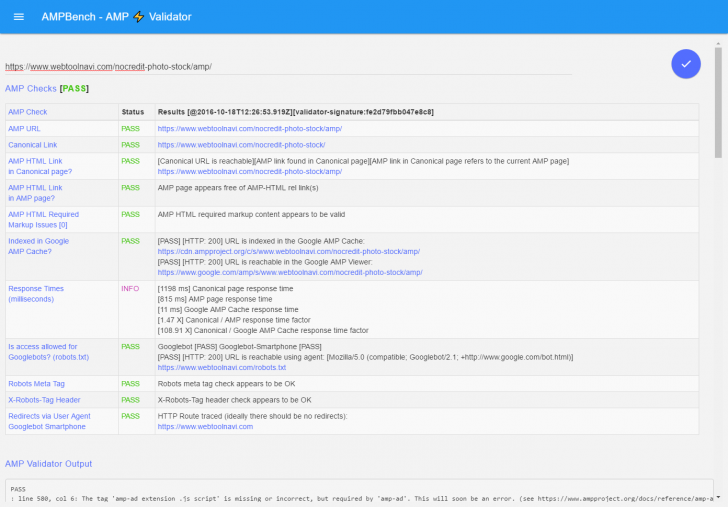Click the Results validator-signature header text
Screen dimensions: 728x507
pyautogui.click(x=295, y=112)
